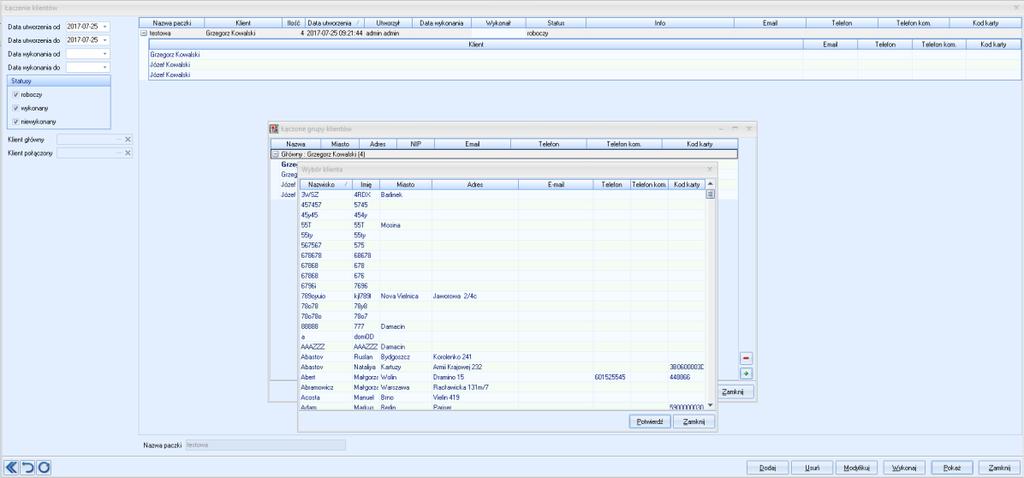1024x478 pixels.
Task: Select the AAAZZZ Damacin row
Action: 502,347
